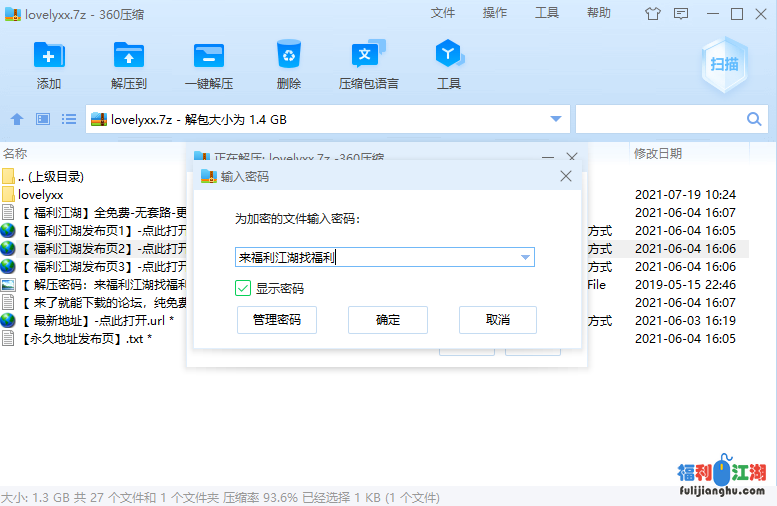Click the search magnifier icon

click(x=754, y=119)
